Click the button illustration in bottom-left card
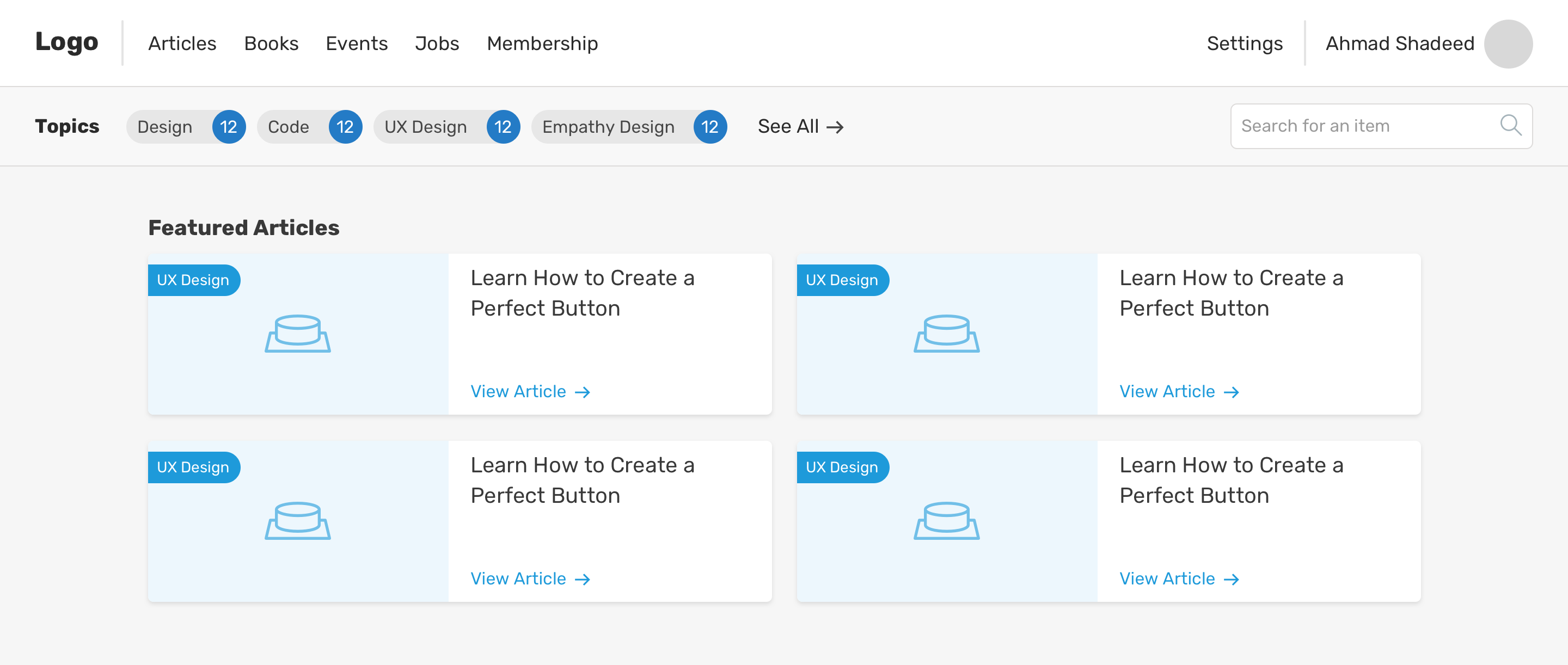 tap(298, 521)
